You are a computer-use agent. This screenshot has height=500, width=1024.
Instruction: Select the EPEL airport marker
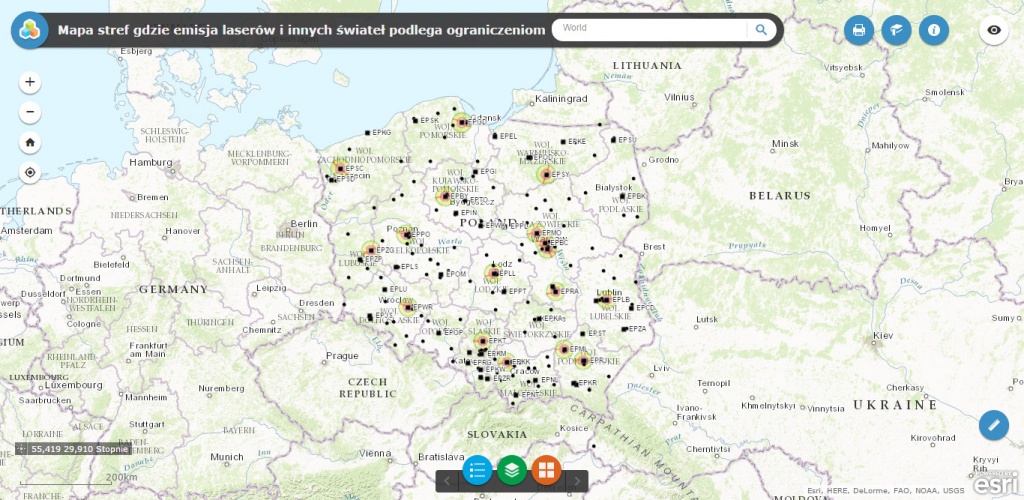coord(495,136)
